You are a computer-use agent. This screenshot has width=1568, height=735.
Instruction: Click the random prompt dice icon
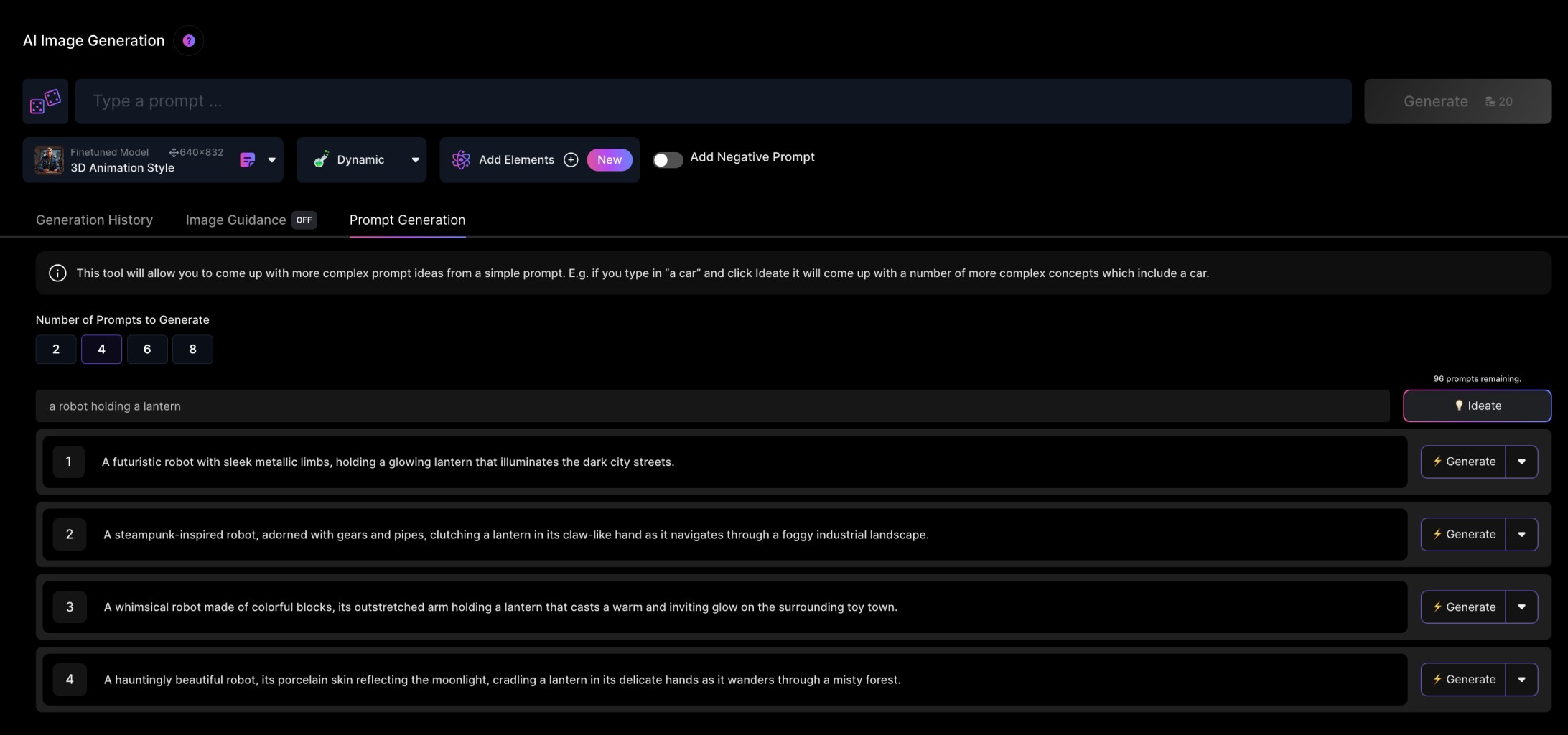(45, 101)
